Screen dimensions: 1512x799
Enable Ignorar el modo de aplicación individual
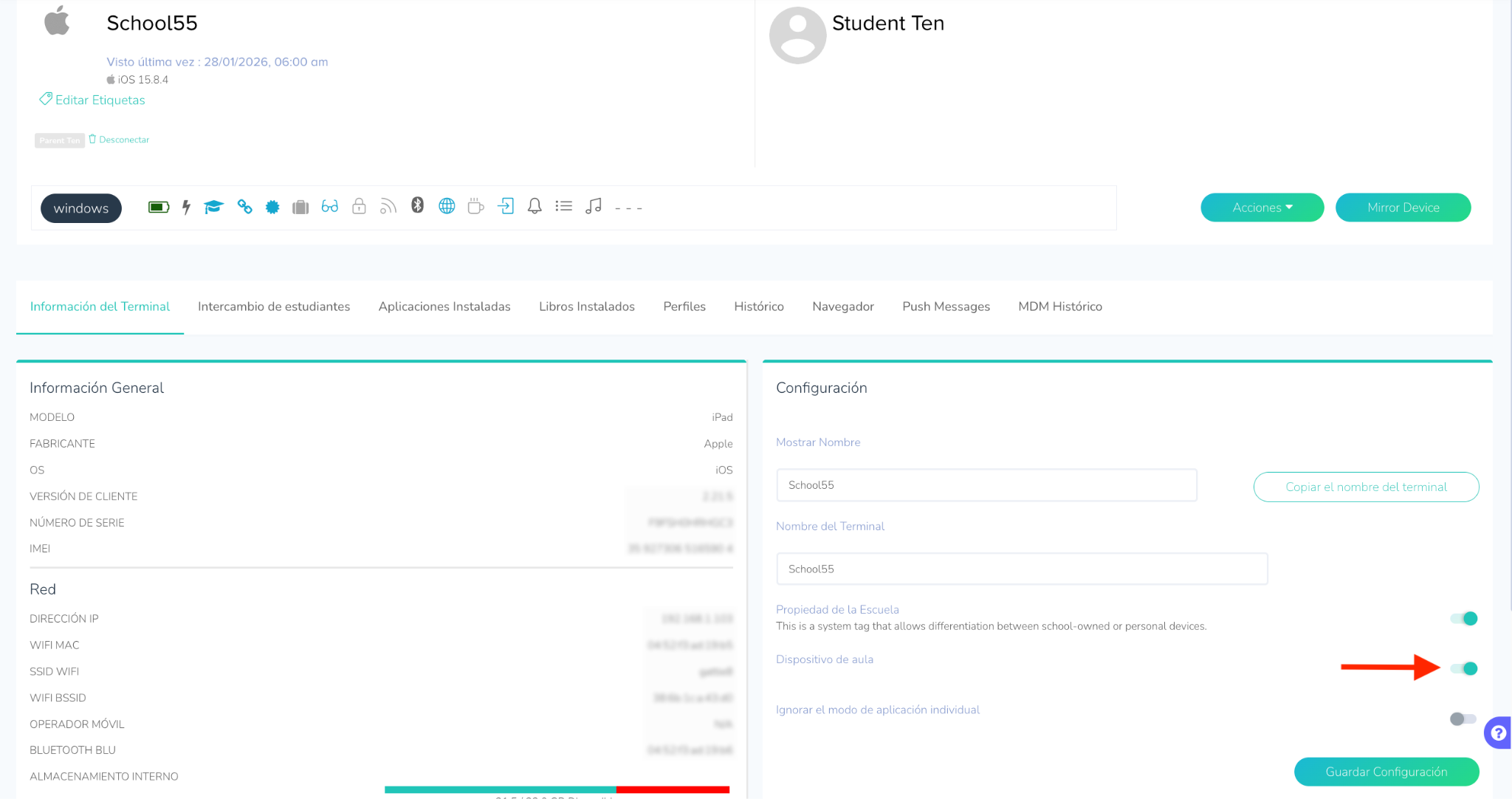click(x=1463, y=719)
